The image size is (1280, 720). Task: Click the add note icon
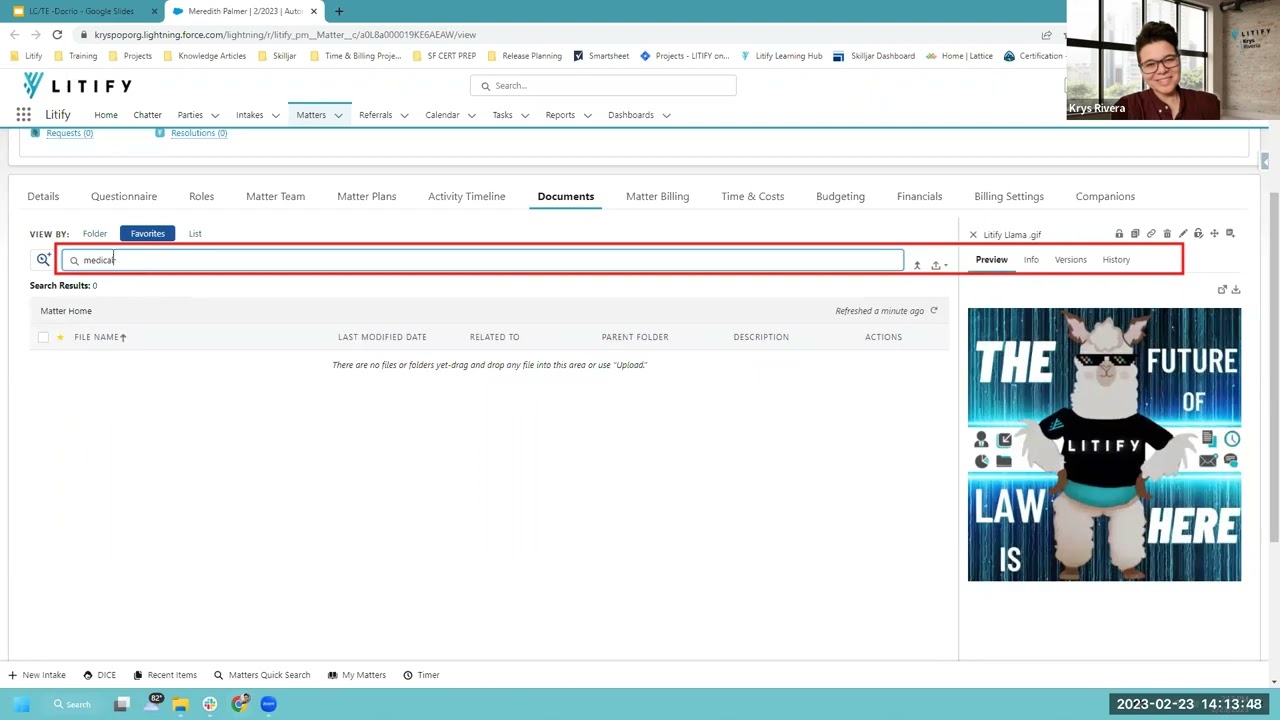pyautogui.click(x=1230, y=234)
